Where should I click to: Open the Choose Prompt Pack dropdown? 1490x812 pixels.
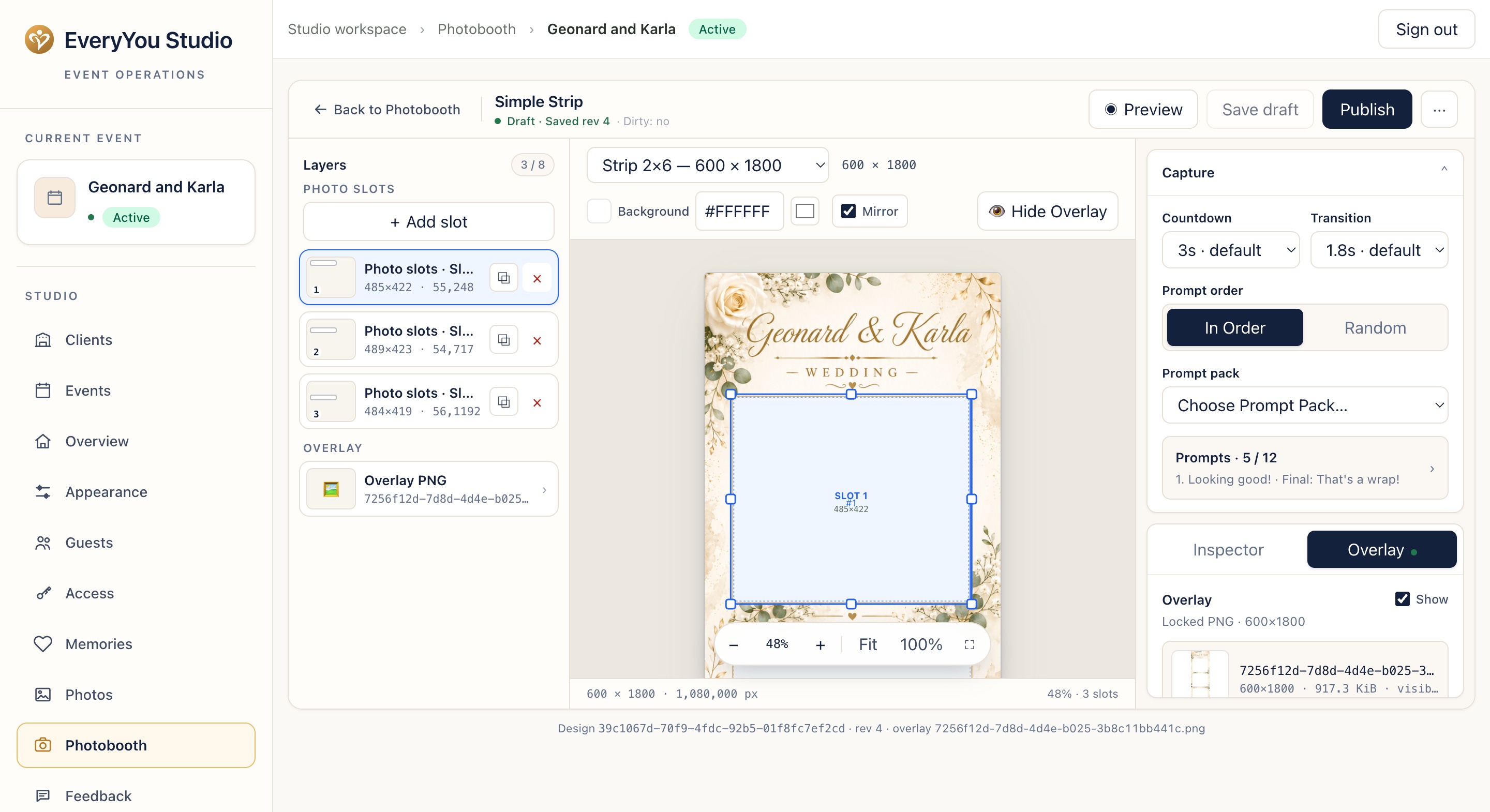click(x=1305, y=405)
